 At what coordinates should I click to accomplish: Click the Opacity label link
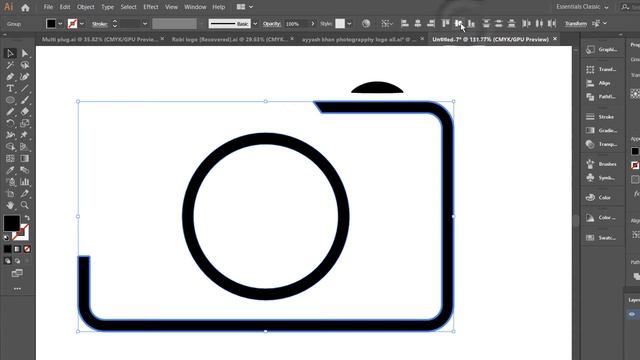[x=271, y=24]
